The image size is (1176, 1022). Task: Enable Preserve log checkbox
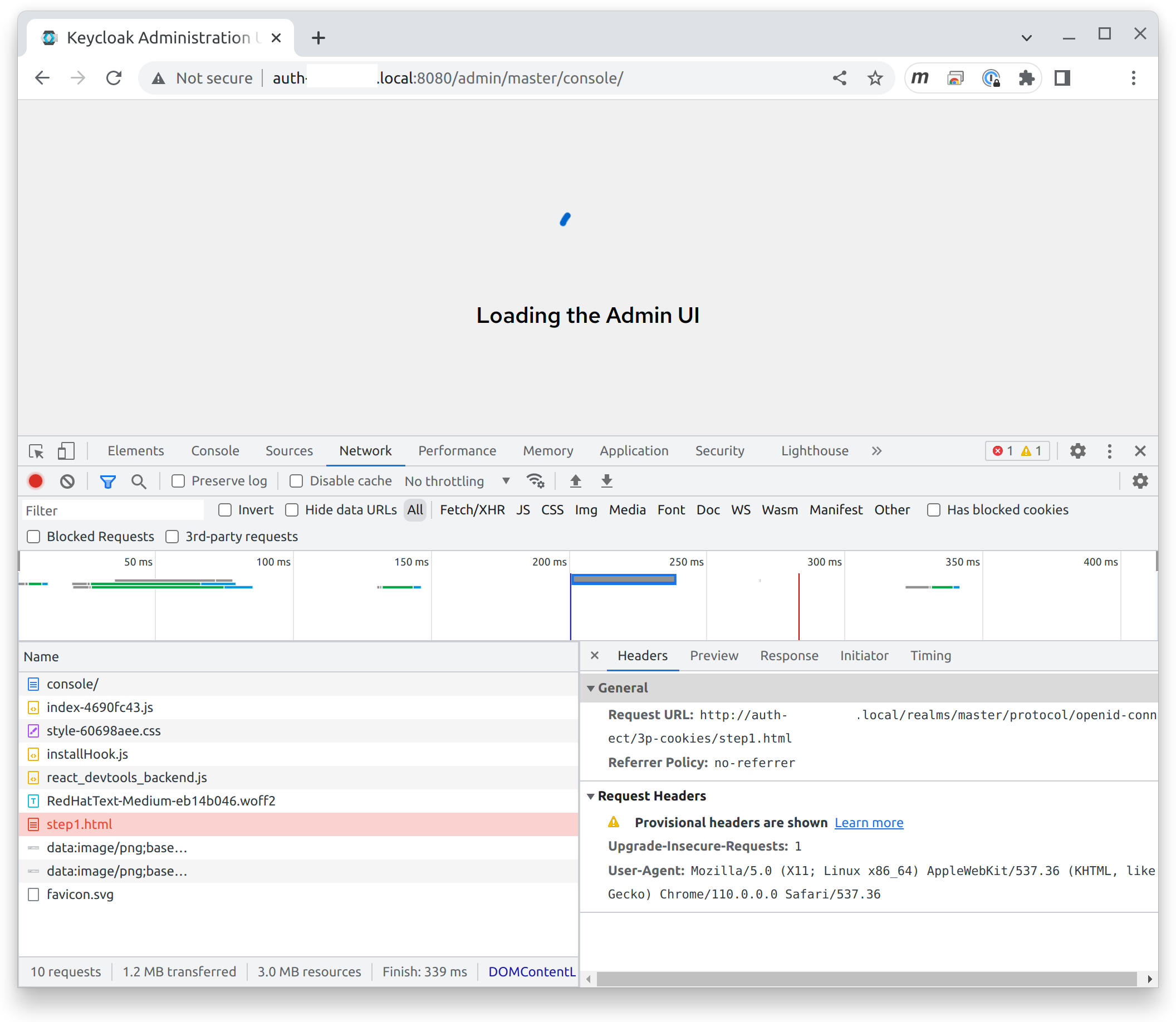179,481
